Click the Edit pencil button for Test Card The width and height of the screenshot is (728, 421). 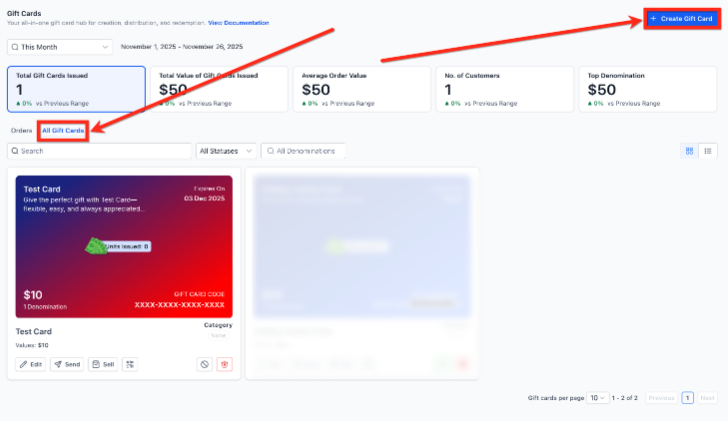coord(31,364)
